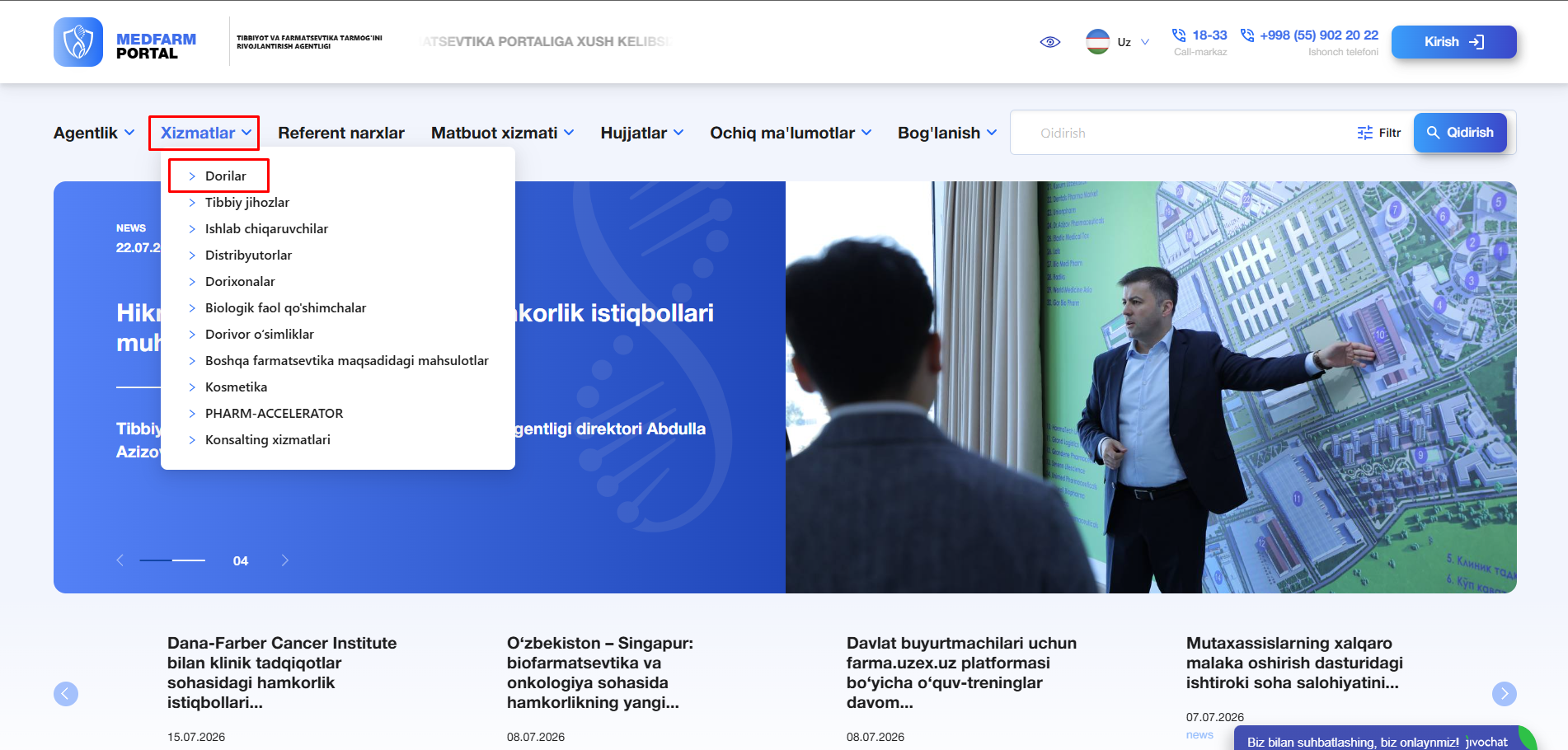
Task: Toggle the accessibility eye icon
Action: point(1049,42)
